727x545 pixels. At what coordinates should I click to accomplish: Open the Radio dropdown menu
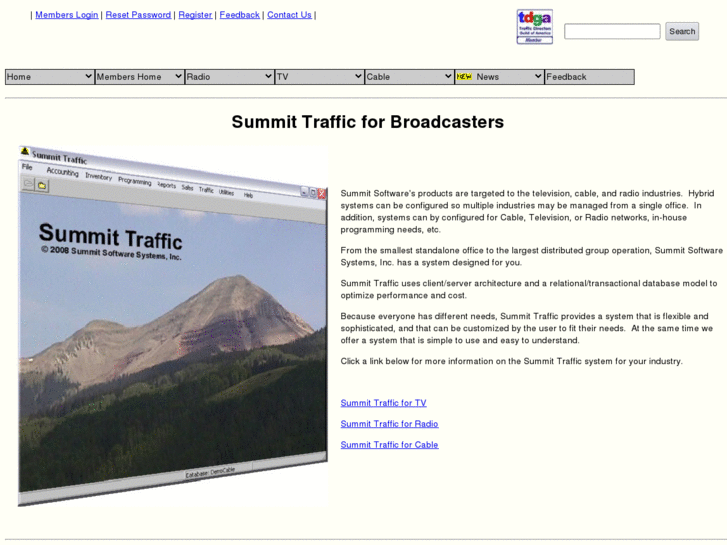click(229, 77)
